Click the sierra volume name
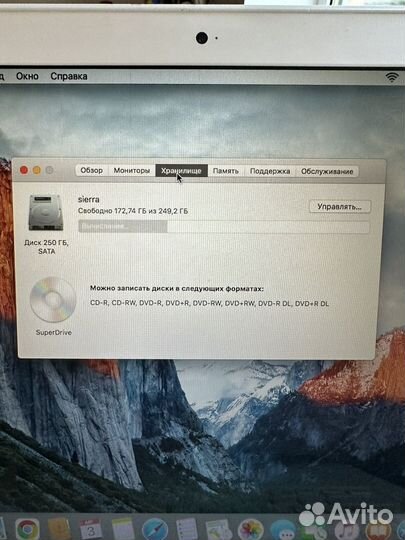The width and height of the screenshot is (405, 540). 89,199
